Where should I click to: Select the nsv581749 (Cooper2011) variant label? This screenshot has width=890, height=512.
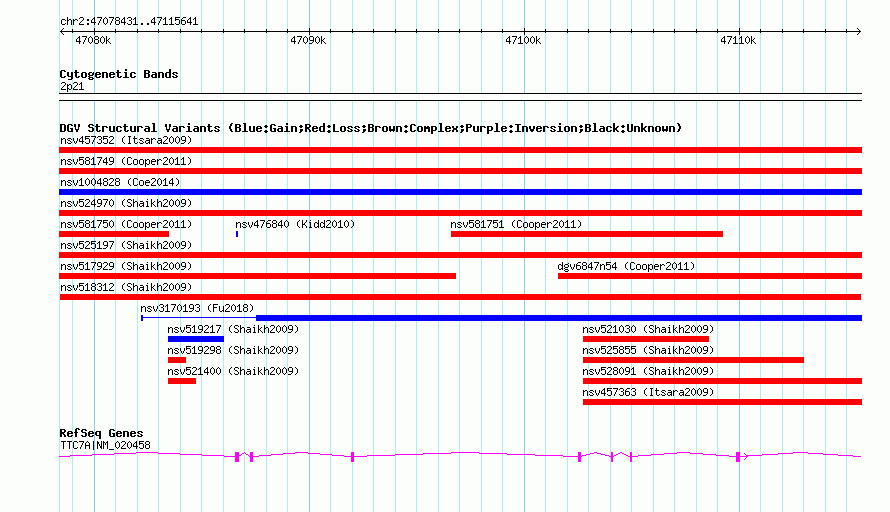[x=126, y=161]
